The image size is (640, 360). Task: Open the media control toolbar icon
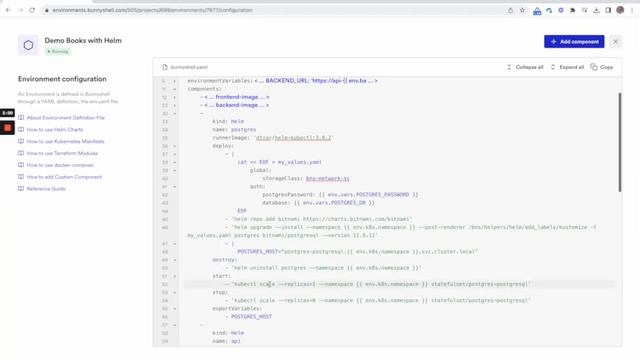[x=584, y=10]
